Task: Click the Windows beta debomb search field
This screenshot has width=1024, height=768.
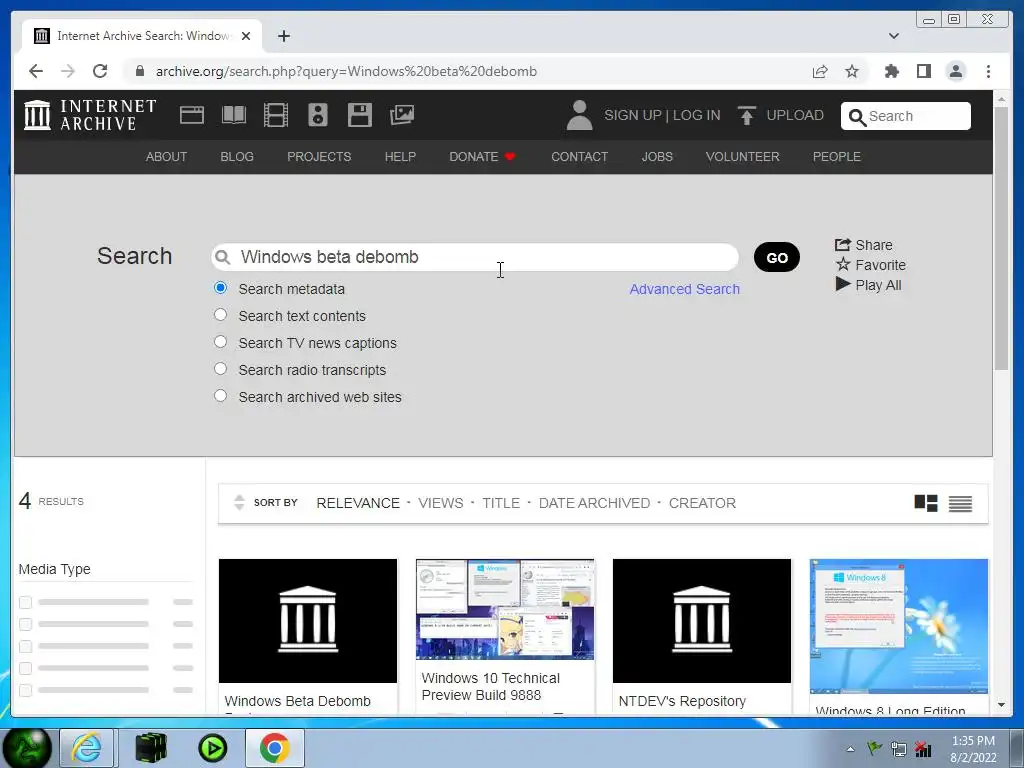Action: (x=475, y=257)
